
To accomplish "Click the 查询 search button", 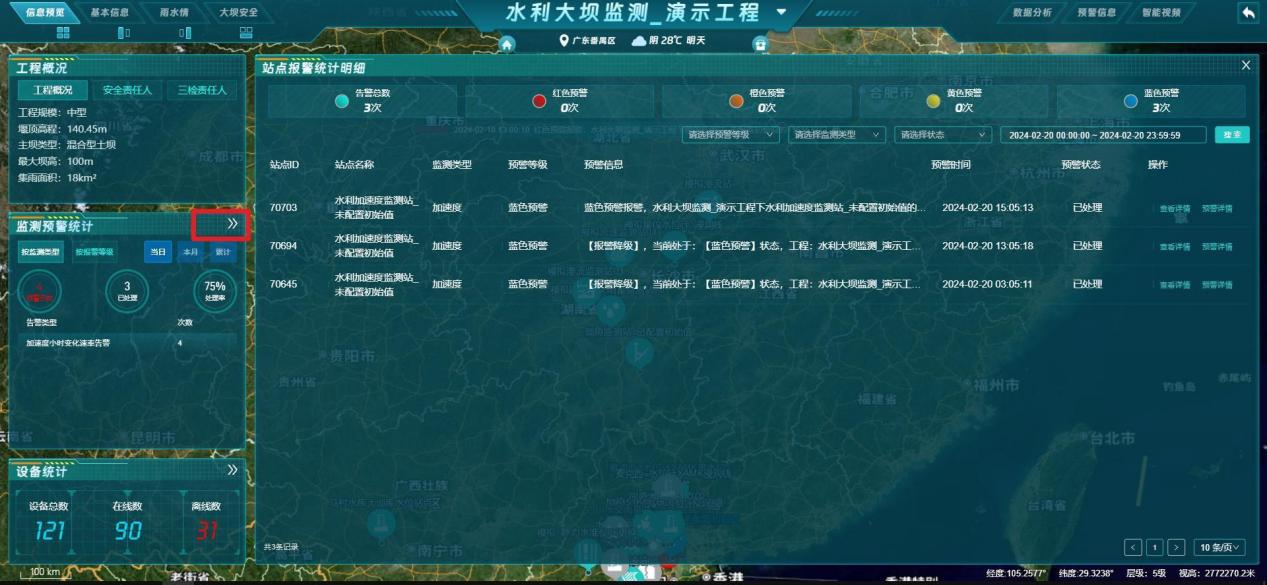I will (1232, 134).
